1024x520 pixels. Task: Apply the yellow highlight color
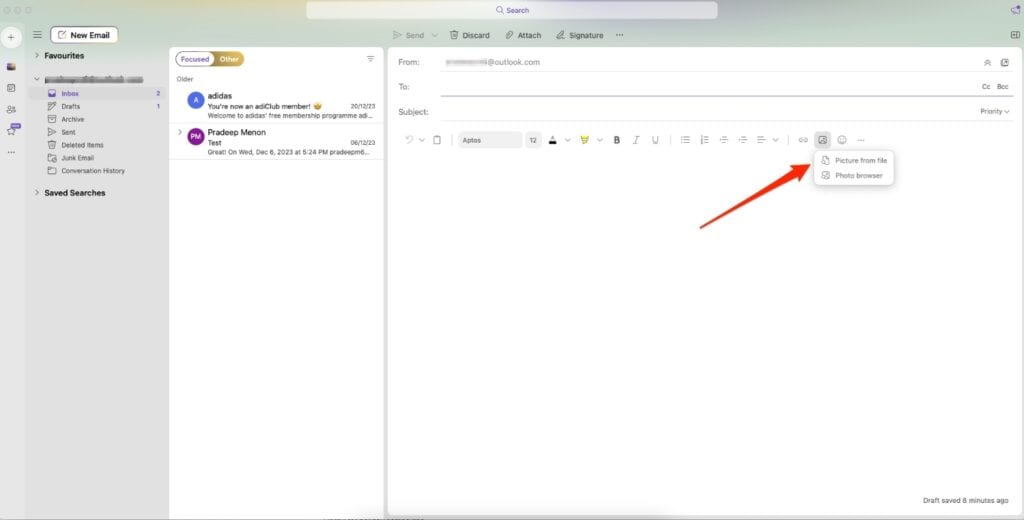584,140
